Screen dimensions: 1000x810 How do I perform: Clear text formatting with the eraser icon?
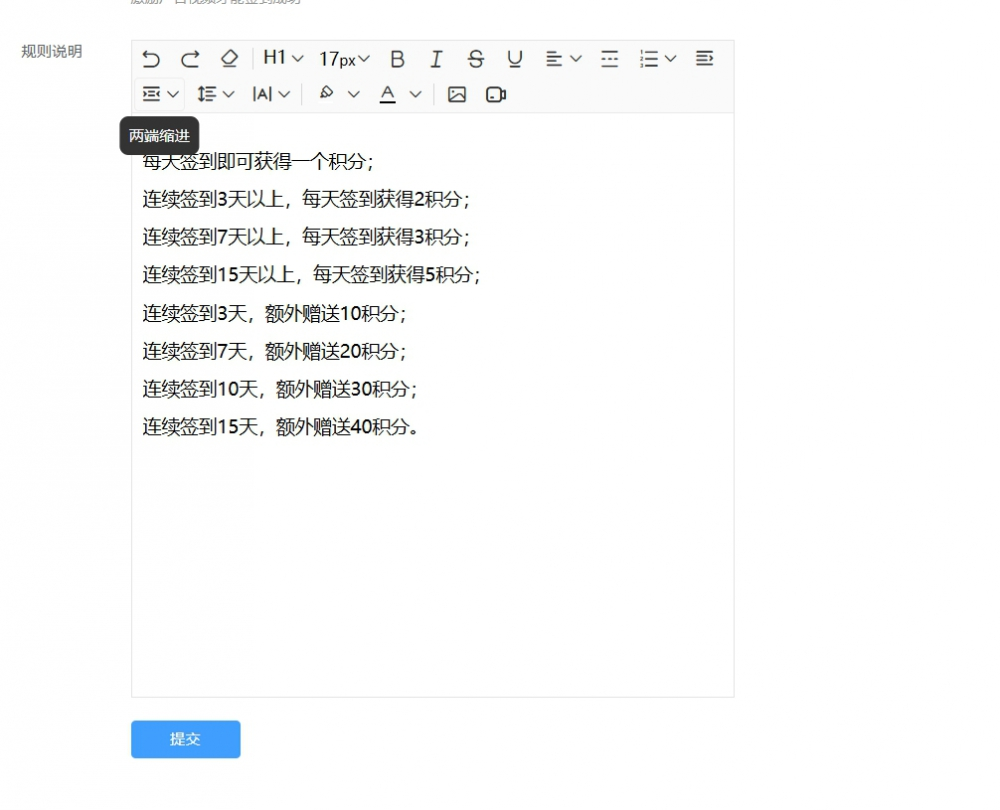point(229,59)
